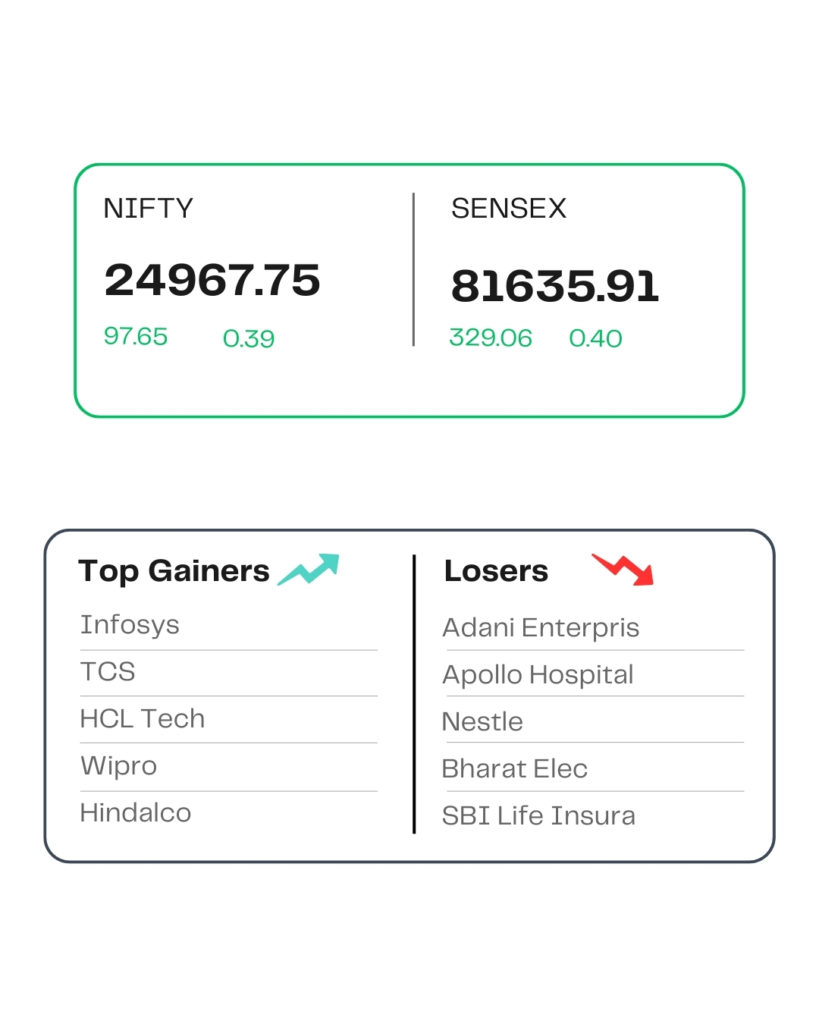Click Nestle in the Losers list
Screen dimensions: 819x1024
[x=482, y=722]
